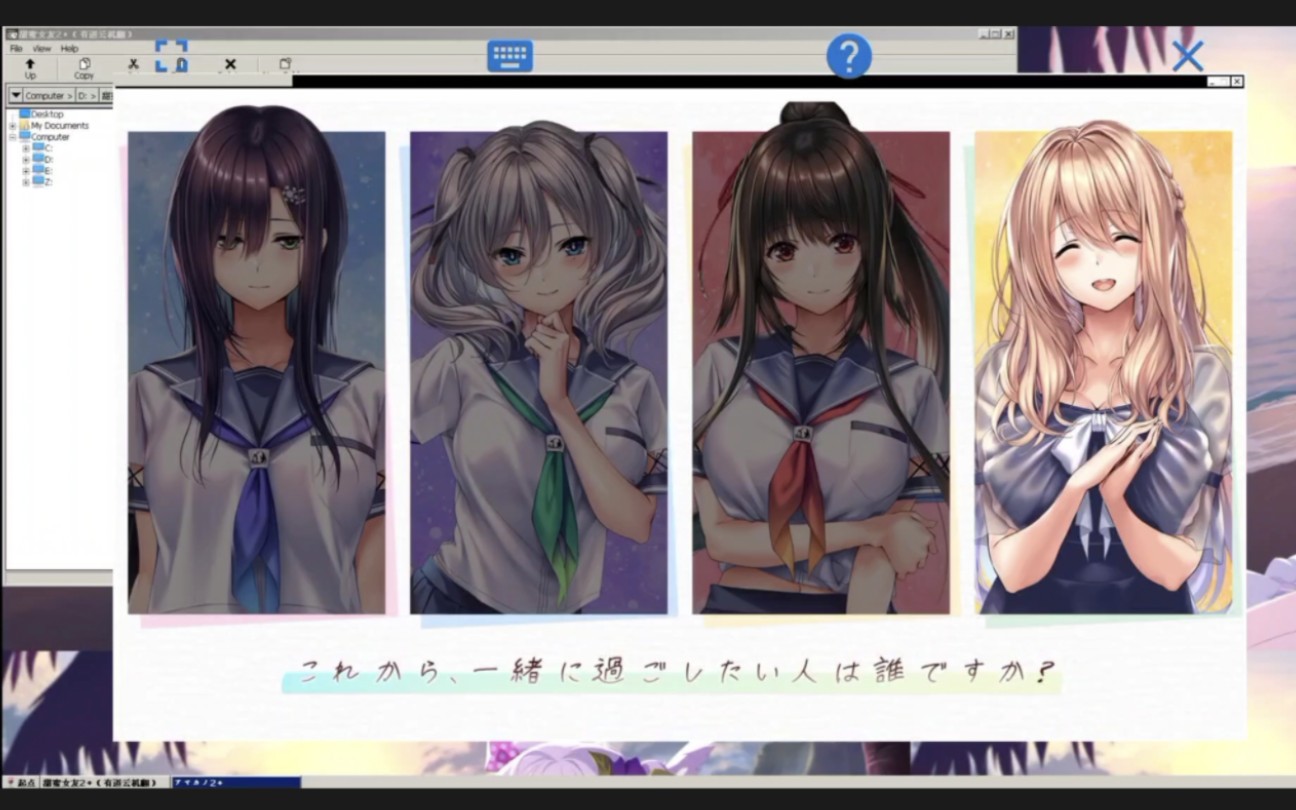The width and height of the screenshot is (1296, 810).
Task: Select drive D: in the folder tree
Action: coord(42,159)
